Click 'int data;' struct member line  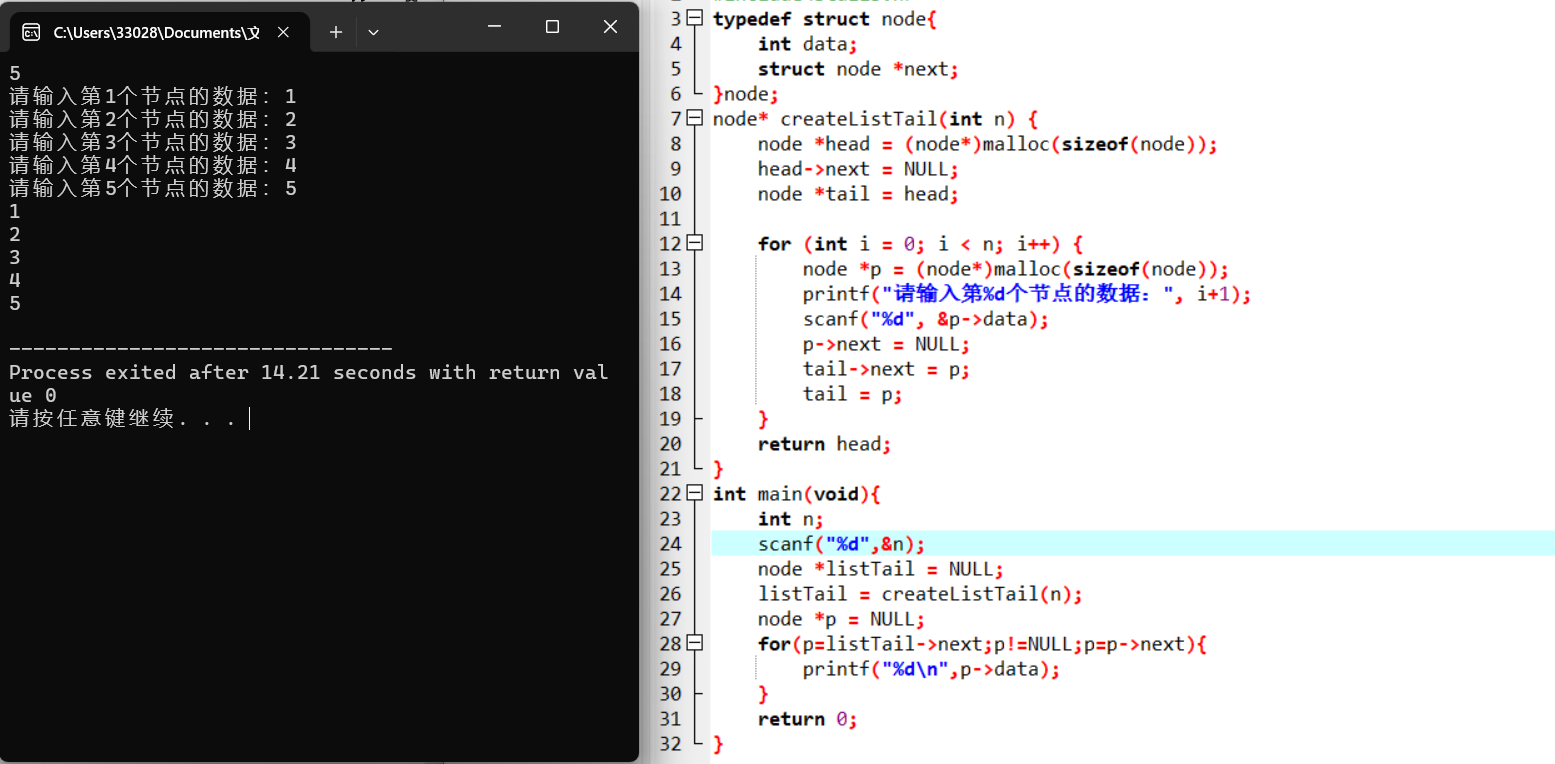[x=807, y=44]
